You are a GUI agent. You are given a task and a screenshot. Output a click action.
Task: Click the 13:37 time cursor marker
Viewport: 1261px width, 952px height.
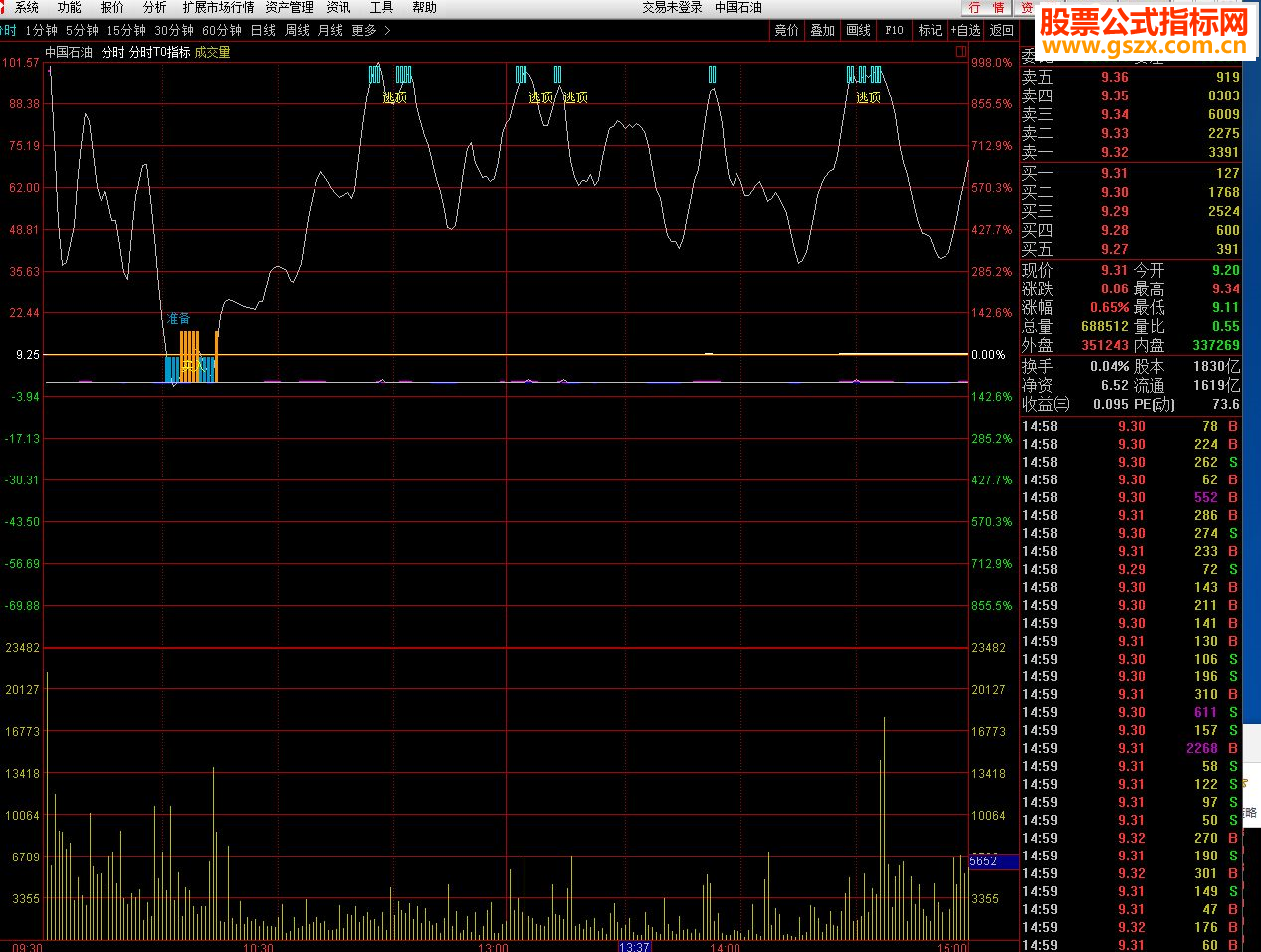click(634, 946)
